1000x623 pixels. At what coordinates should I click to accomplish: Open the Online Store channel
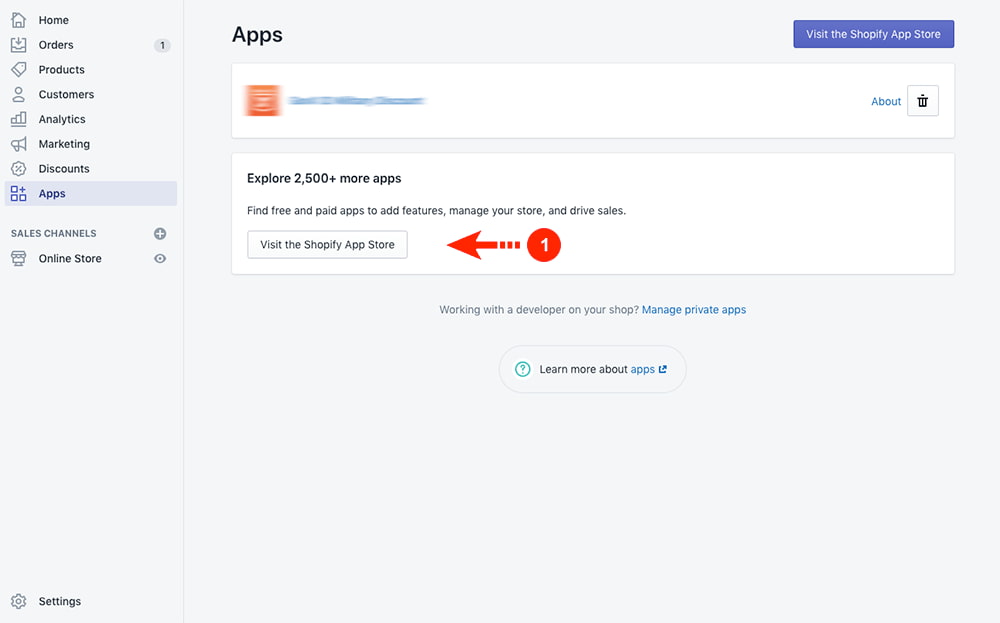pos(69,258)
